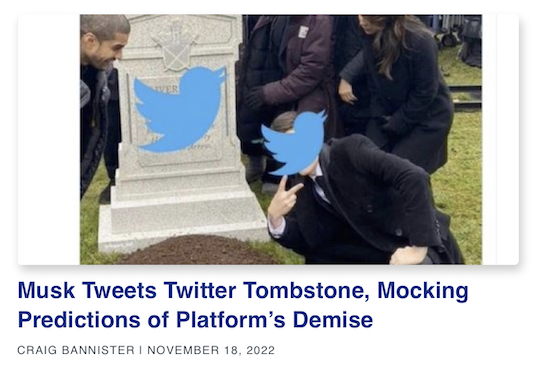Click the small Twitter bird covering face
The height and width of the screenshot is (375, 535).
pos(294,143)
